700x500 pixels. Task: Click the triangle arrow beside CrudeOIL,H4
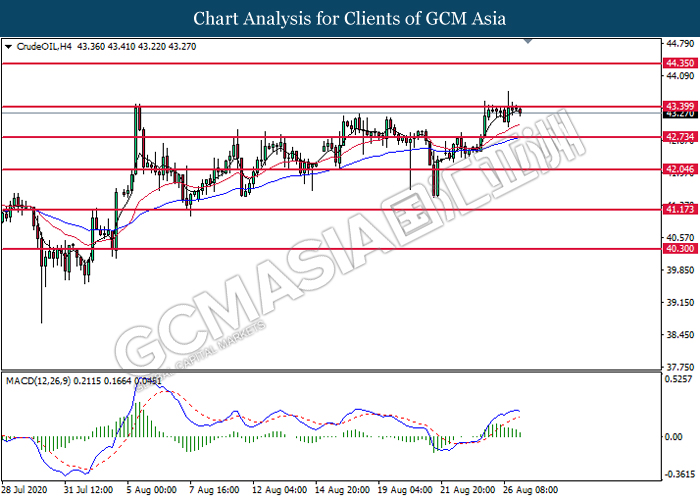pyautogui.click(x=9, y=47)
